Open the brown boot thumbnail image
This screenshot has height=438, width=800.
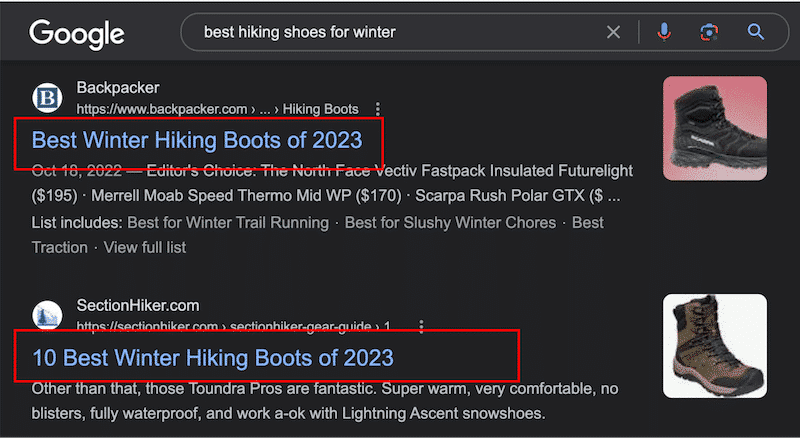pyautogui.click(x=715, y=346)
